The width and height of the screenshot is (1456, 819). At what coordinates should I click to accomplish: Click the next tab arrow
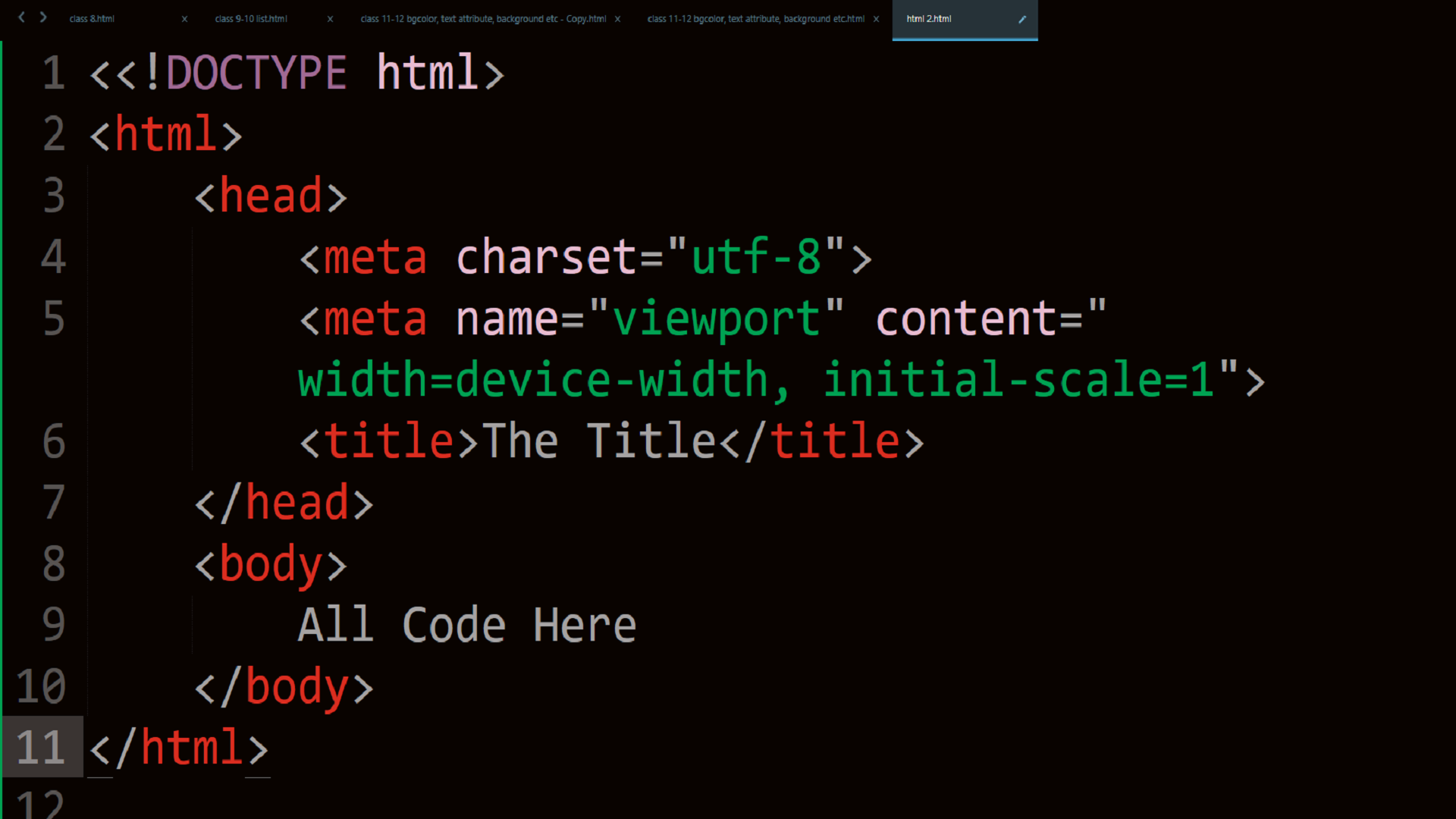pos(43,17)
